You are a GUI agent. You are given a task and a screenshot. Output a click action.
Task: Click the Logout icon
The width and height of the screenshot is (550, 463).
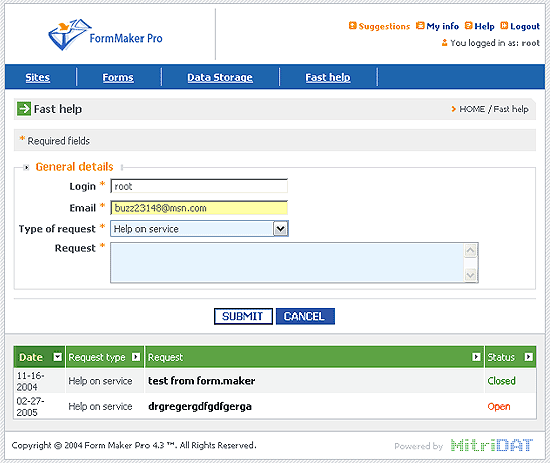click(504, 26)
